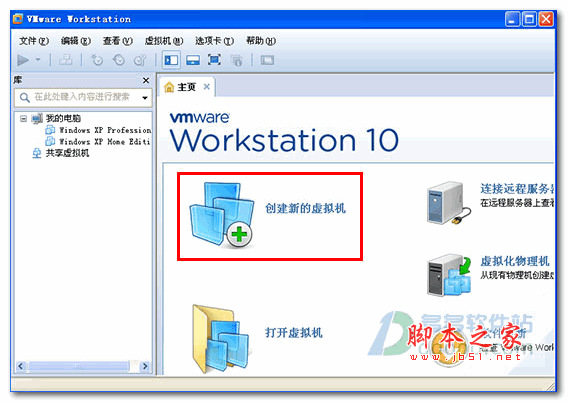
Task: Open the 查看 menu
Action: 118,41
